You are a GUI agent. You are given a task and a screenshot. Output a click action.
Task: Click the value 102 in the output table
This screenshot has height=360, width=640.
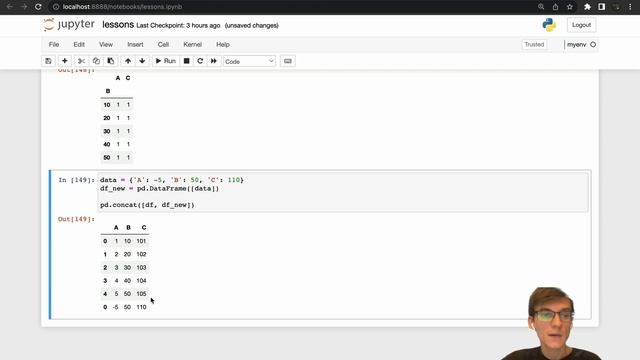click(x=141, y=254)
